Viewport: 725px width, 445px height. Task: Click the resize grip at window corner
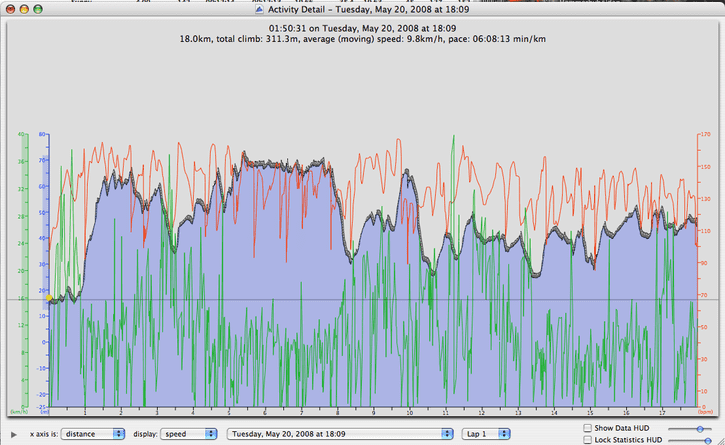719,440
